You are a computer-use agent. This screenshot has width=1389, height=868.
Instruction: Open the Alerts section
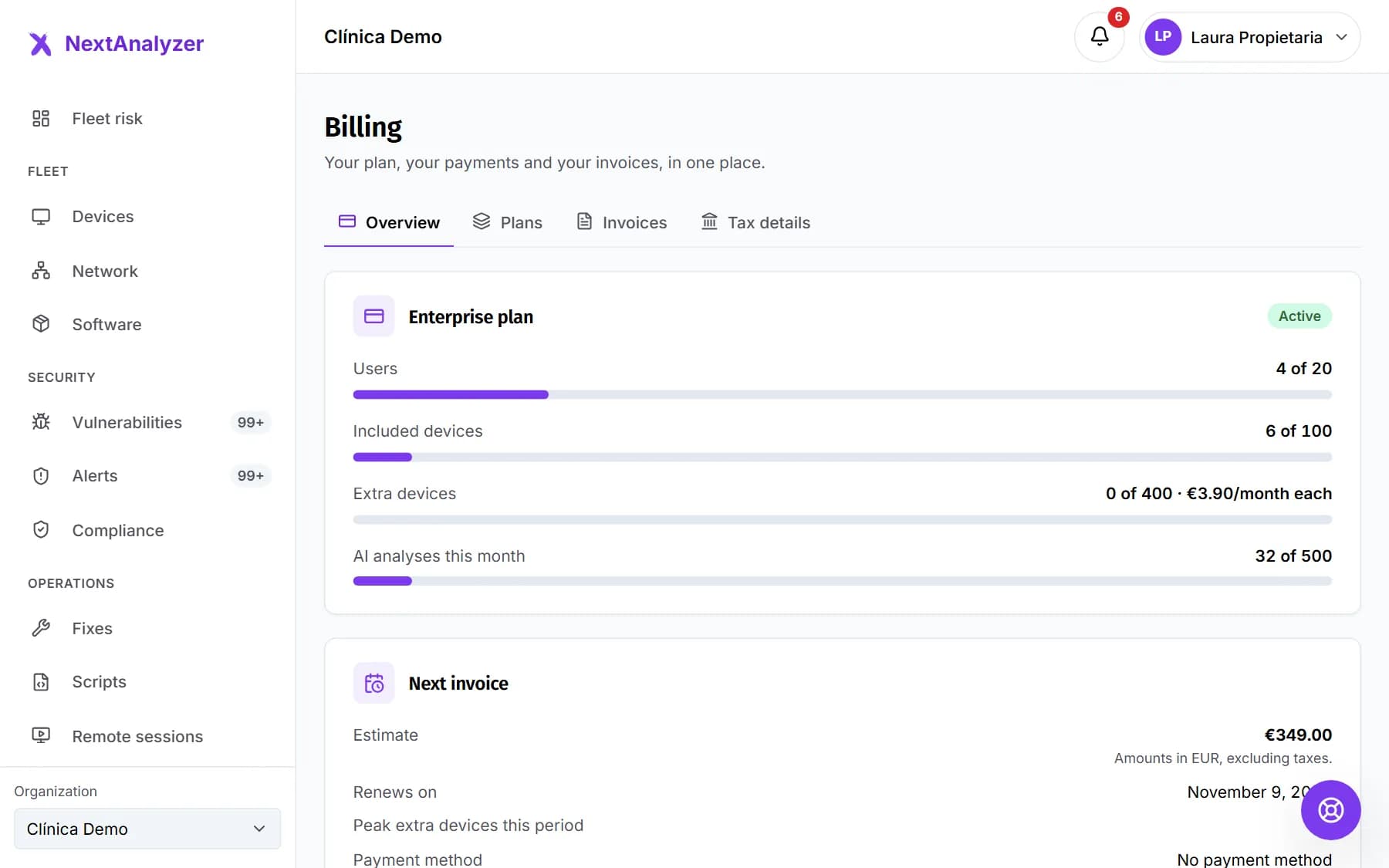tap(147, 476)
